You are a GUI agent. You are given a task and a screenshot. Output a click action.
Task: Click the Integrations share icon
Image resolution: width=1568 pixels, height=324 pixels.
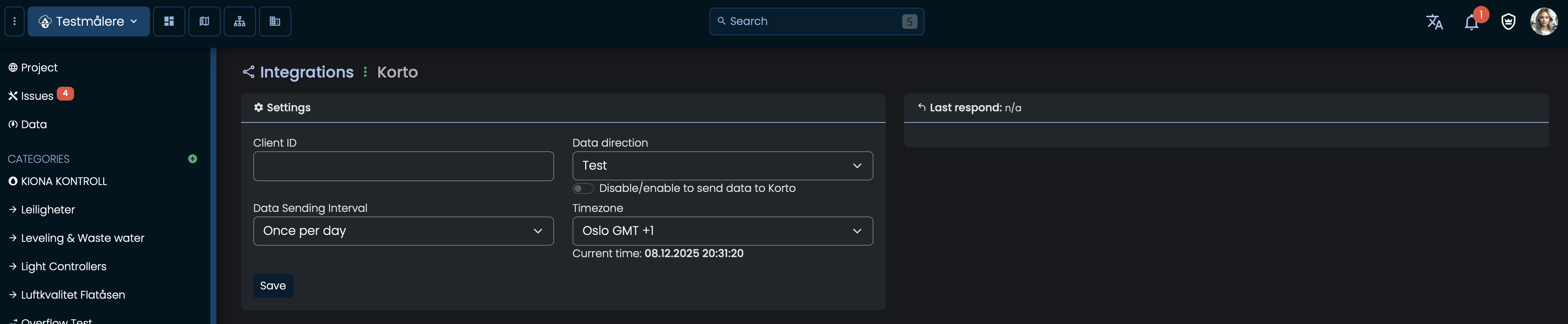[248, 72]
